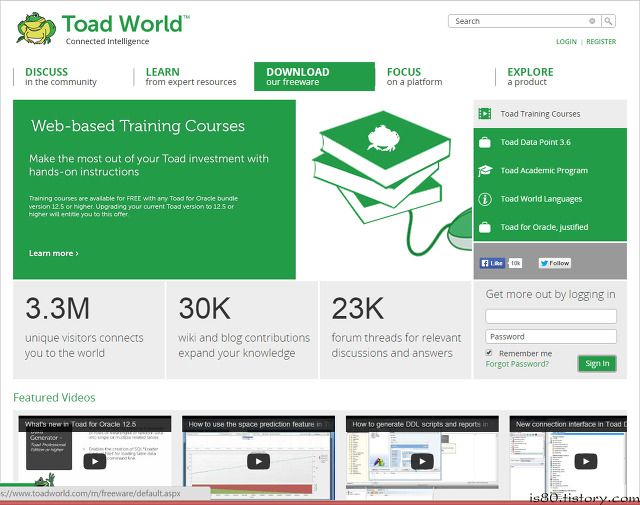Viewport: 640px width, 505px height.
Task: Clear the search box with the x icon
Action: click(592, 21)
